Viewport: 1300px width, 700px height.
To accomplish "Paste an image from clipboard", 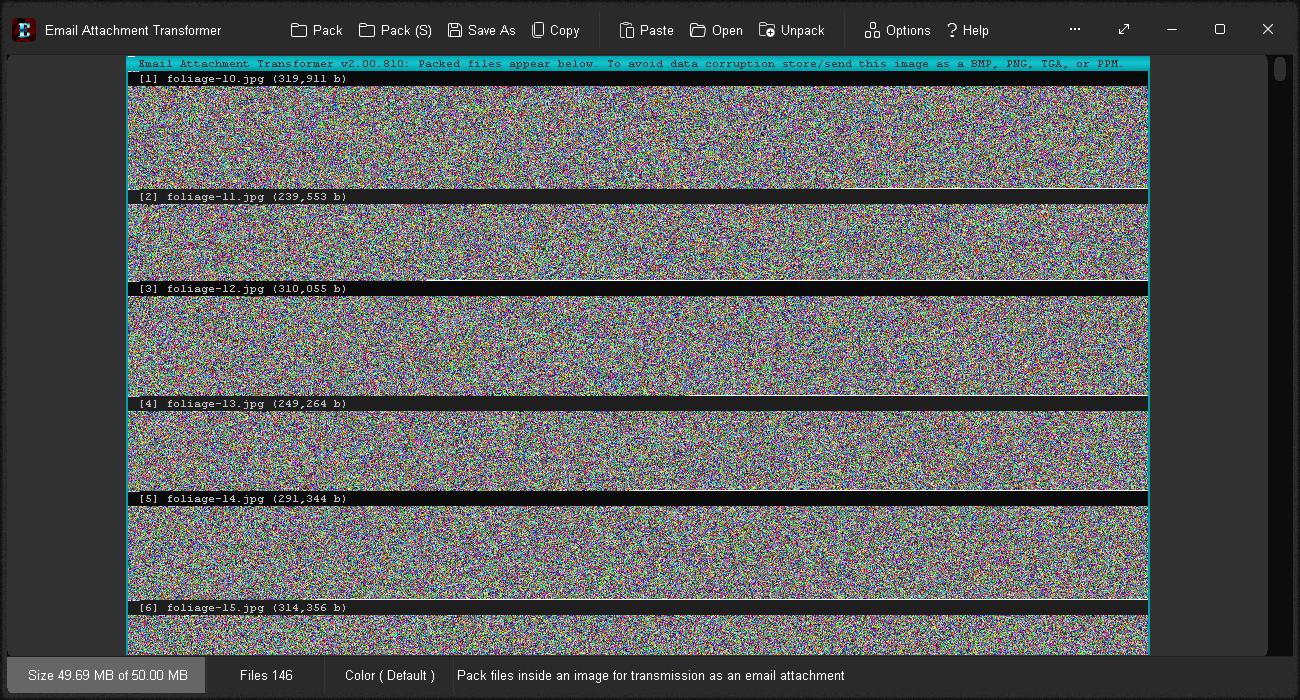I will click(x=646, y=30).
